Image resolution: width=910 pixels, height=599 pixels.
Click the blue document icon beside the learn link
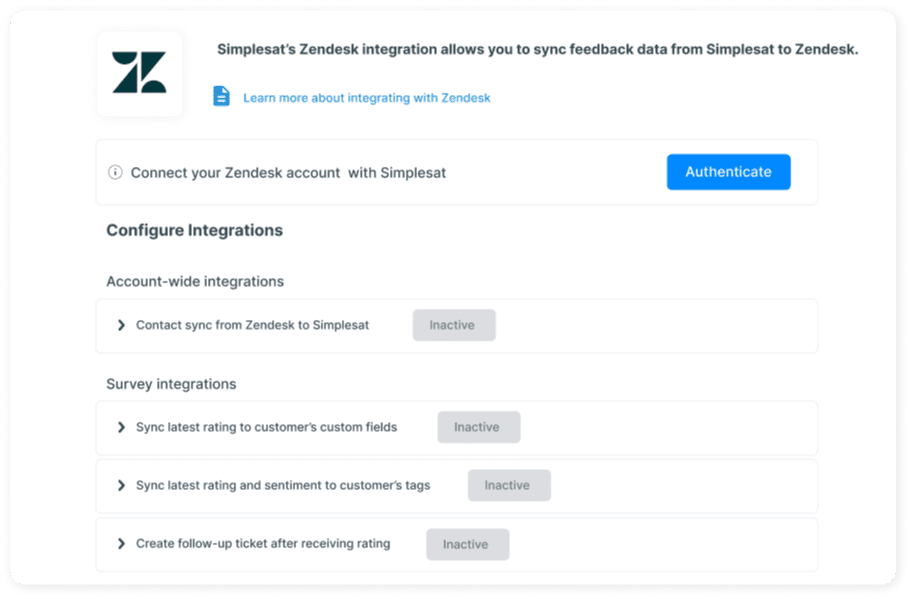(x=222, y=96)
